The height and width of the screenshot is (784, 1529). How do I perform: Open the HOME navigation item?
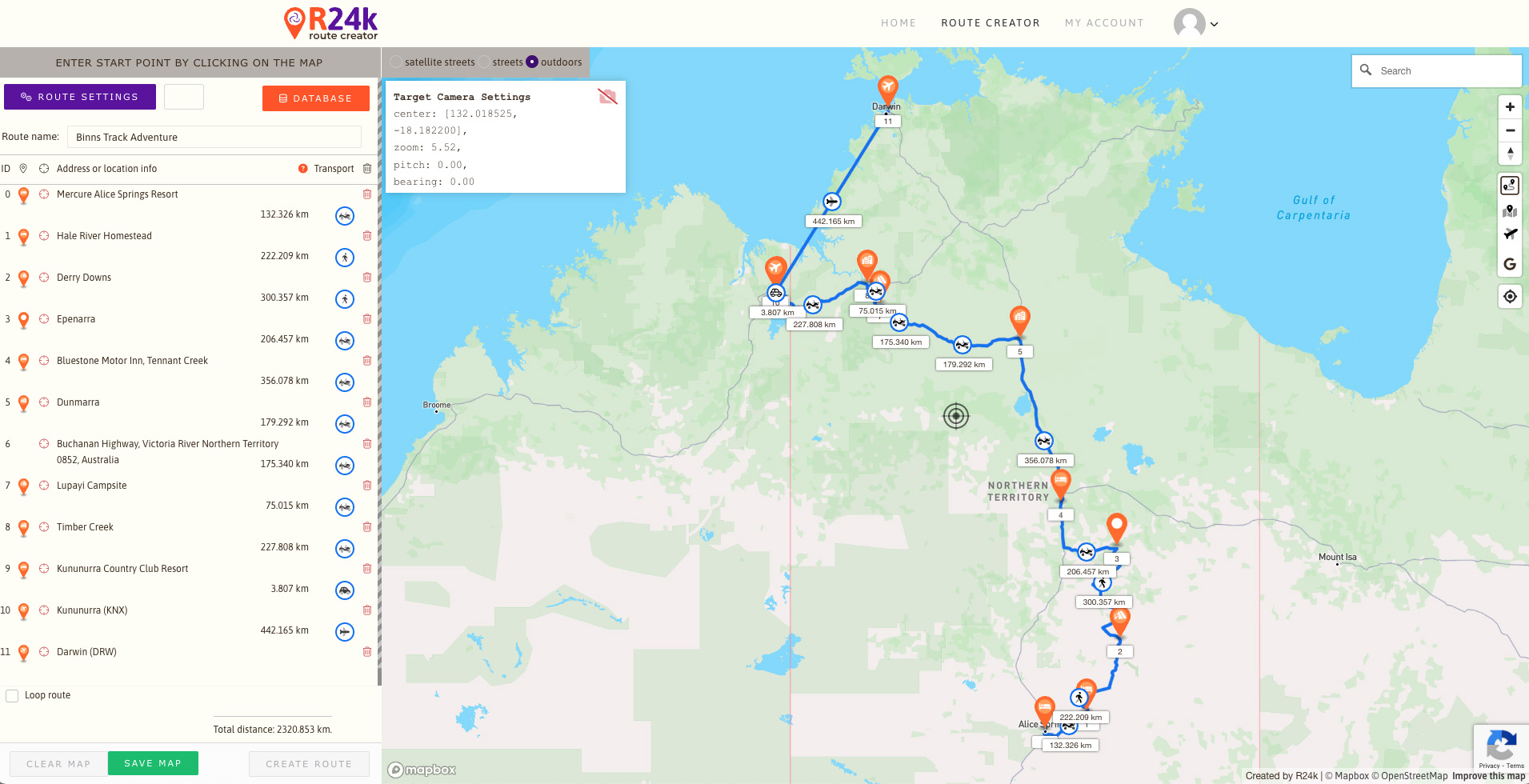899,22
